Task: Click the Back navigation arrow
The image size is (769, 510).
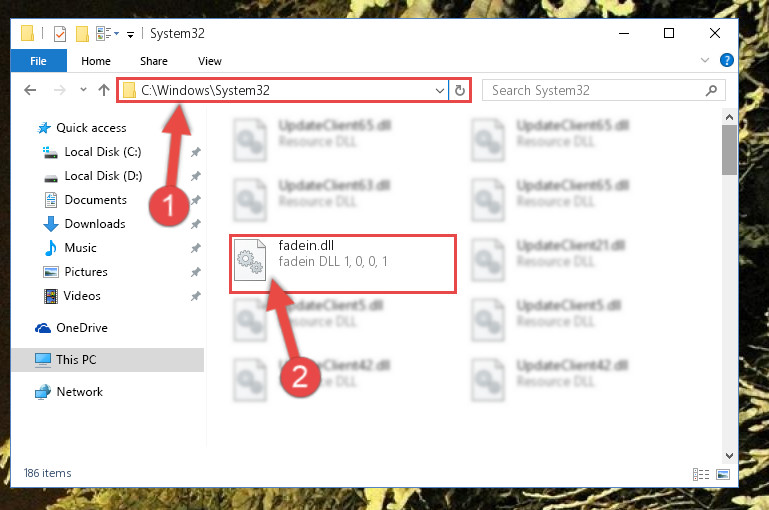Action: pos(30,90)
